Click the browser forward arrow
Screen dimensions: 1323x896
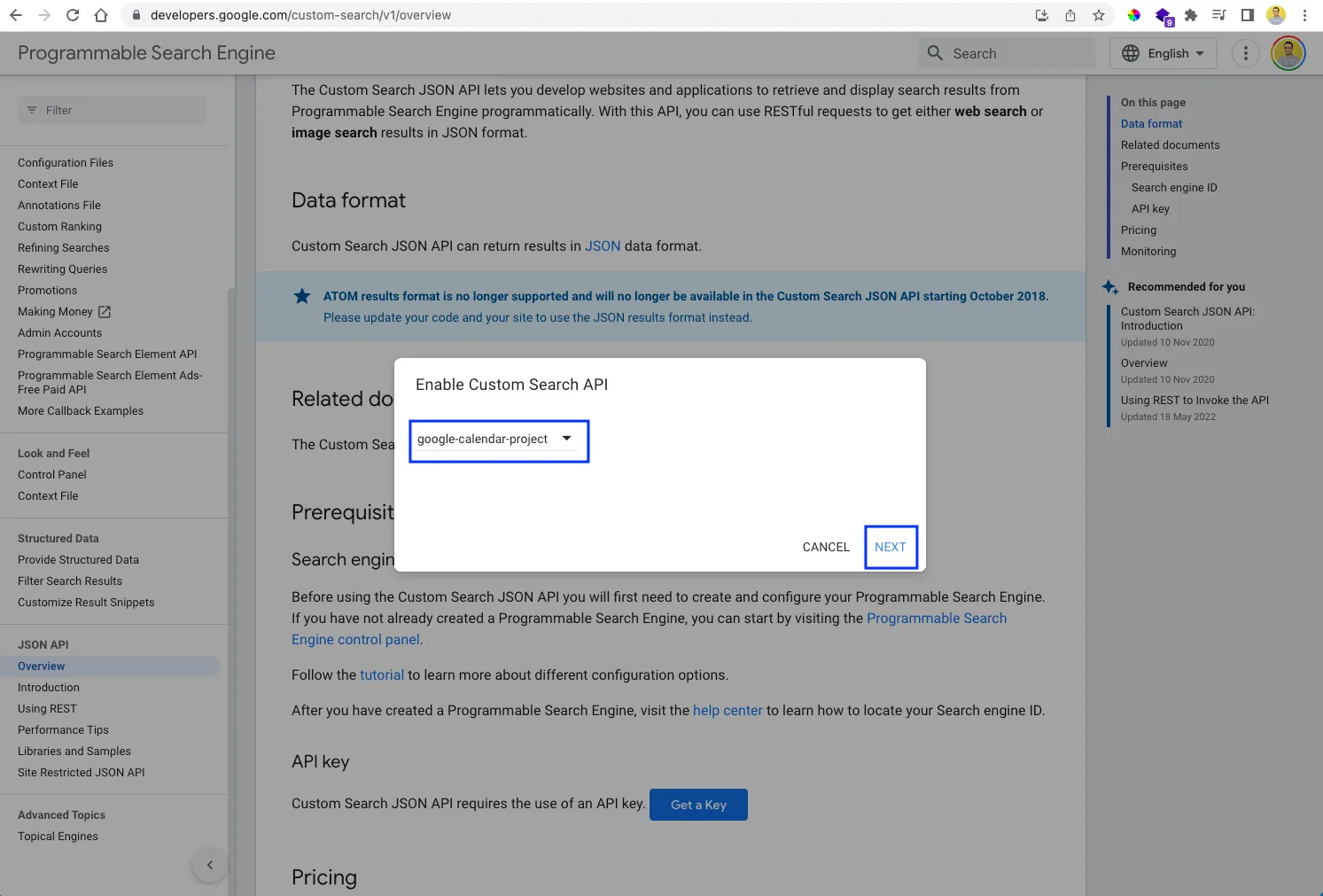44,15
